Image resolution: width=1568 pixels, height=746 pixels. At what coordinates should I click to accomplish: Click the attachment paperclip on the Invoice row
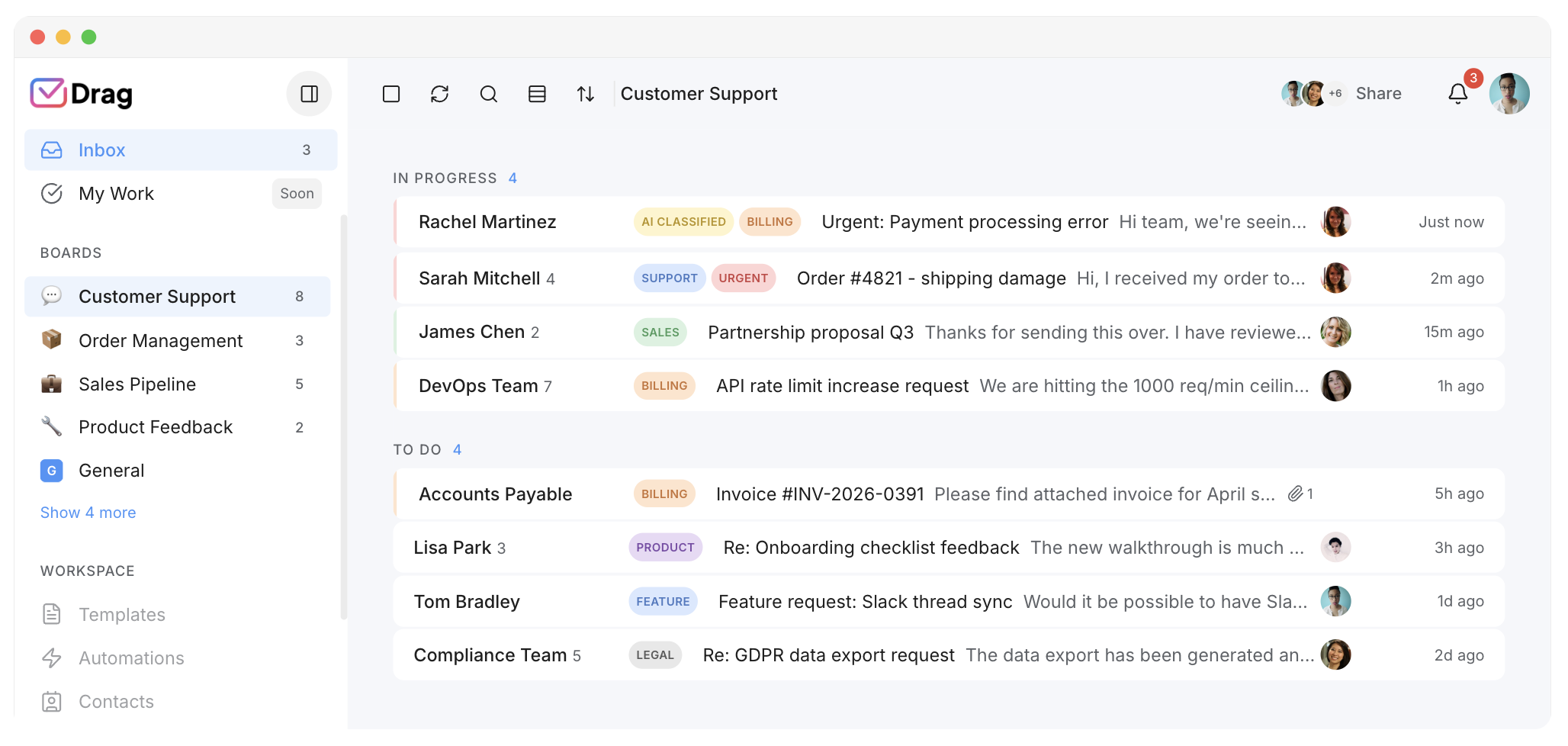[1295, 494]
